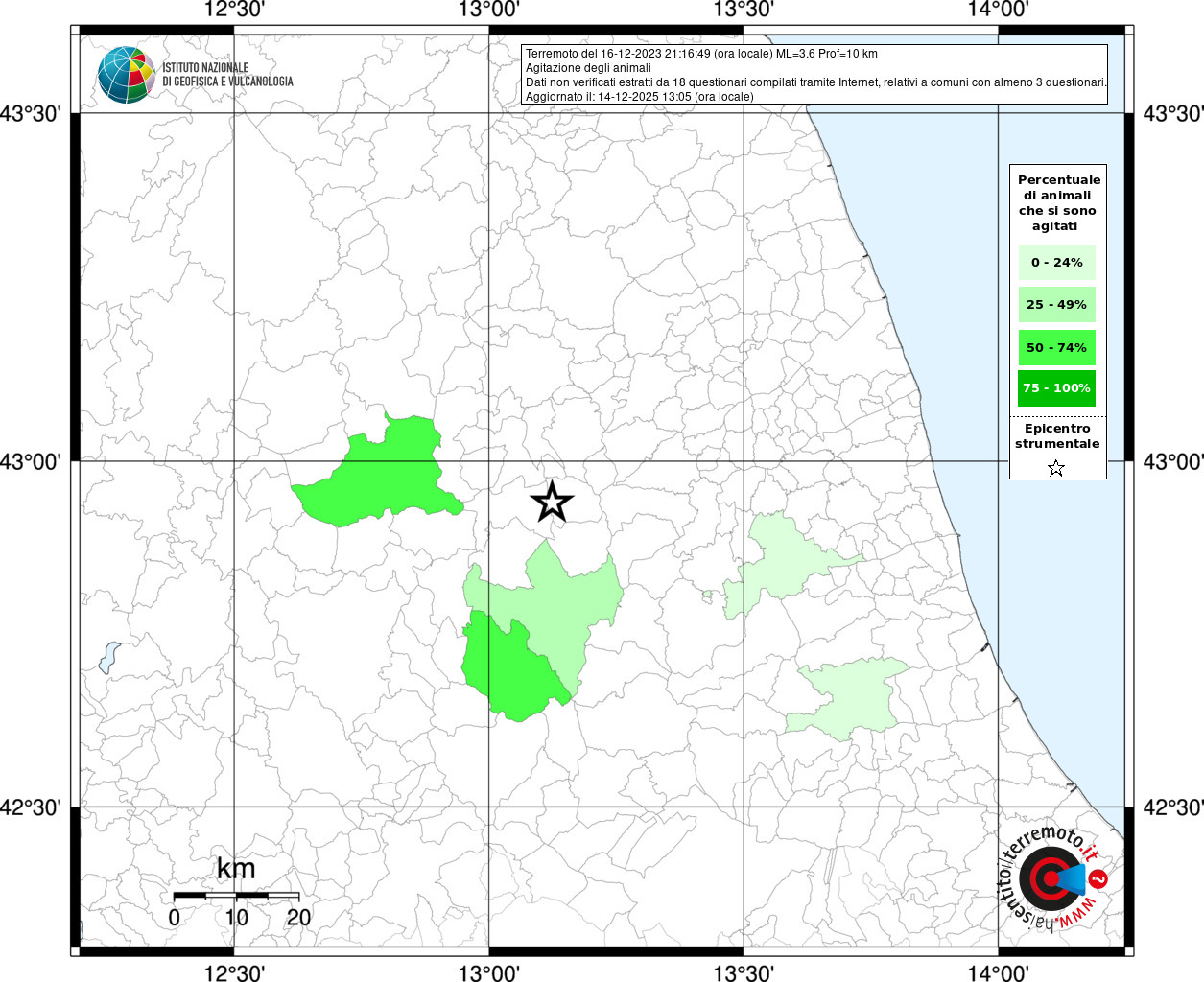Viewport: 1204px width, 982px height.
Task: Click the bottom '13°30'' longitude label
Action: 744,972
